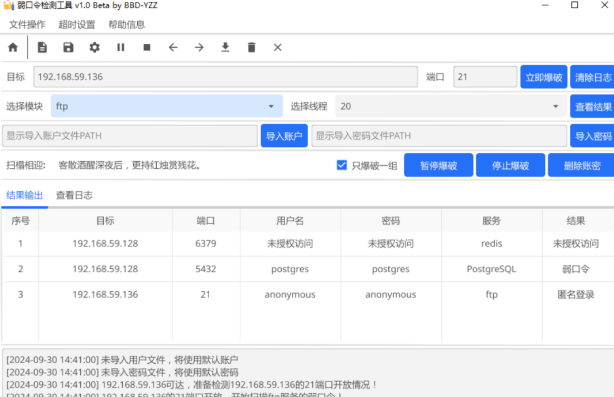Click the 密码 column header

(391, 221)
